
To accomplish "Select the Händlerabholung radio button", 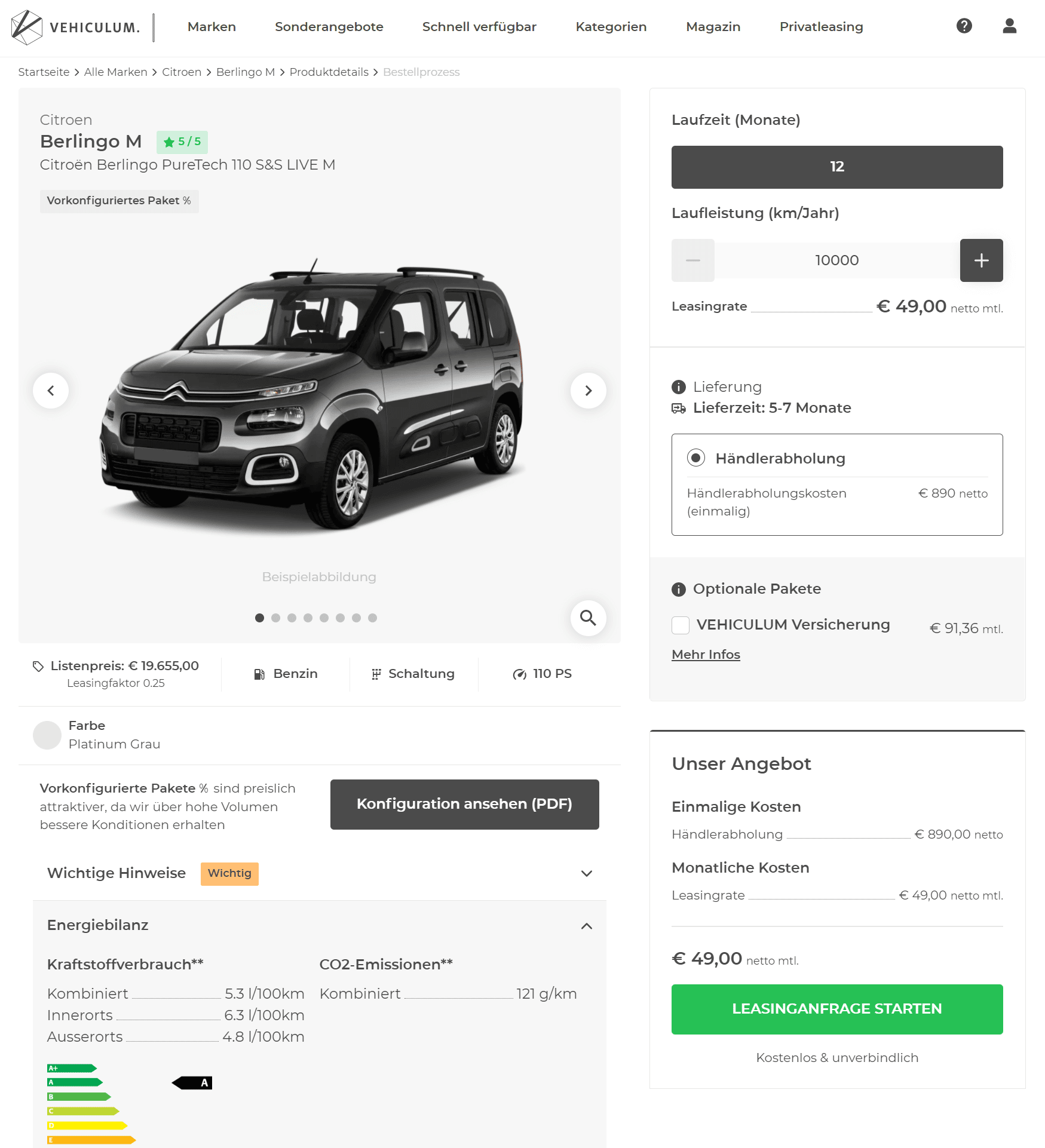I will tap(695, 458).
